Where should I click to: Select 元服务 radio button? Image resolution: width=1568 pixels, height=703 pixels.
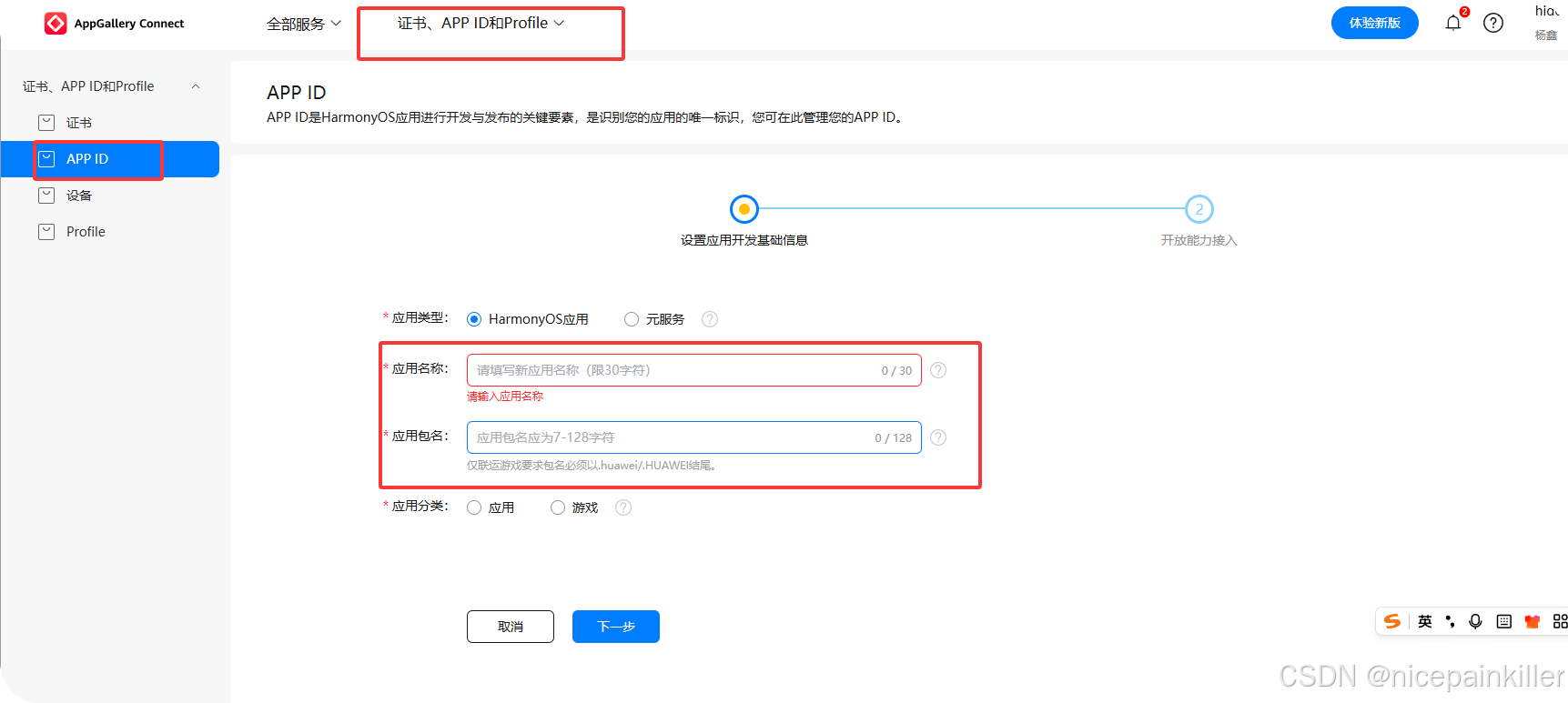632,319
